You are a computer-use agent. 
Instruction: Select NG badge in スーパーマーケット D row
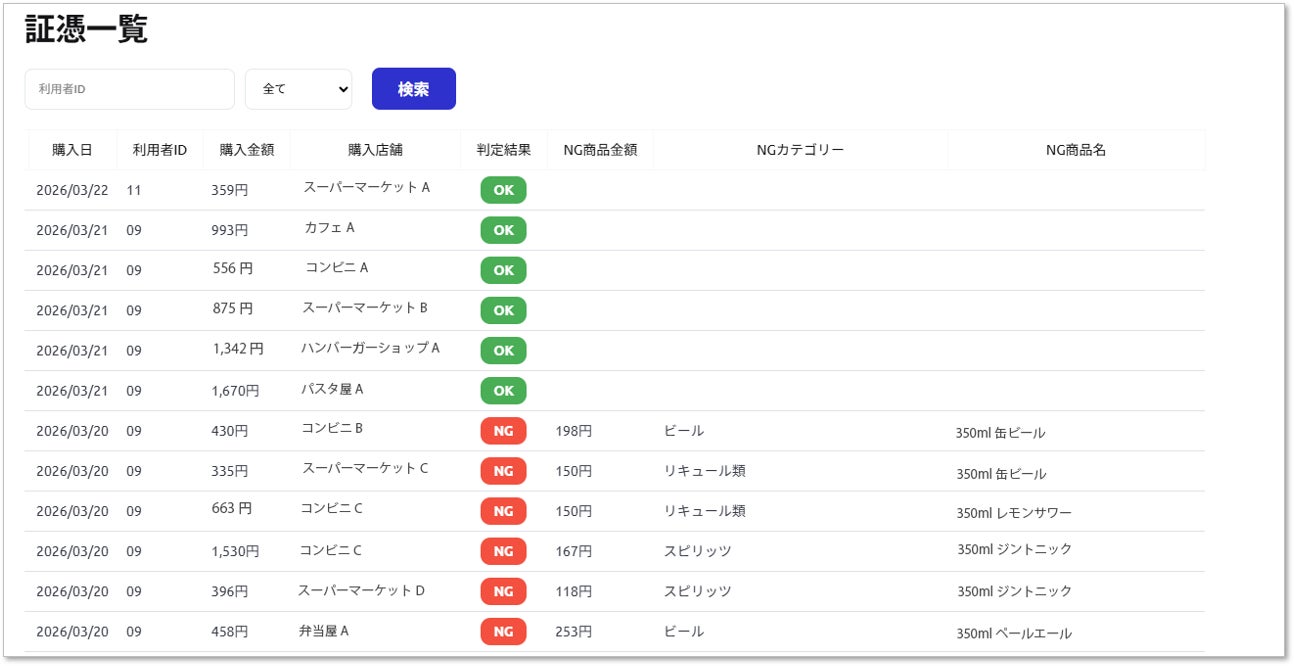(503, 591)
